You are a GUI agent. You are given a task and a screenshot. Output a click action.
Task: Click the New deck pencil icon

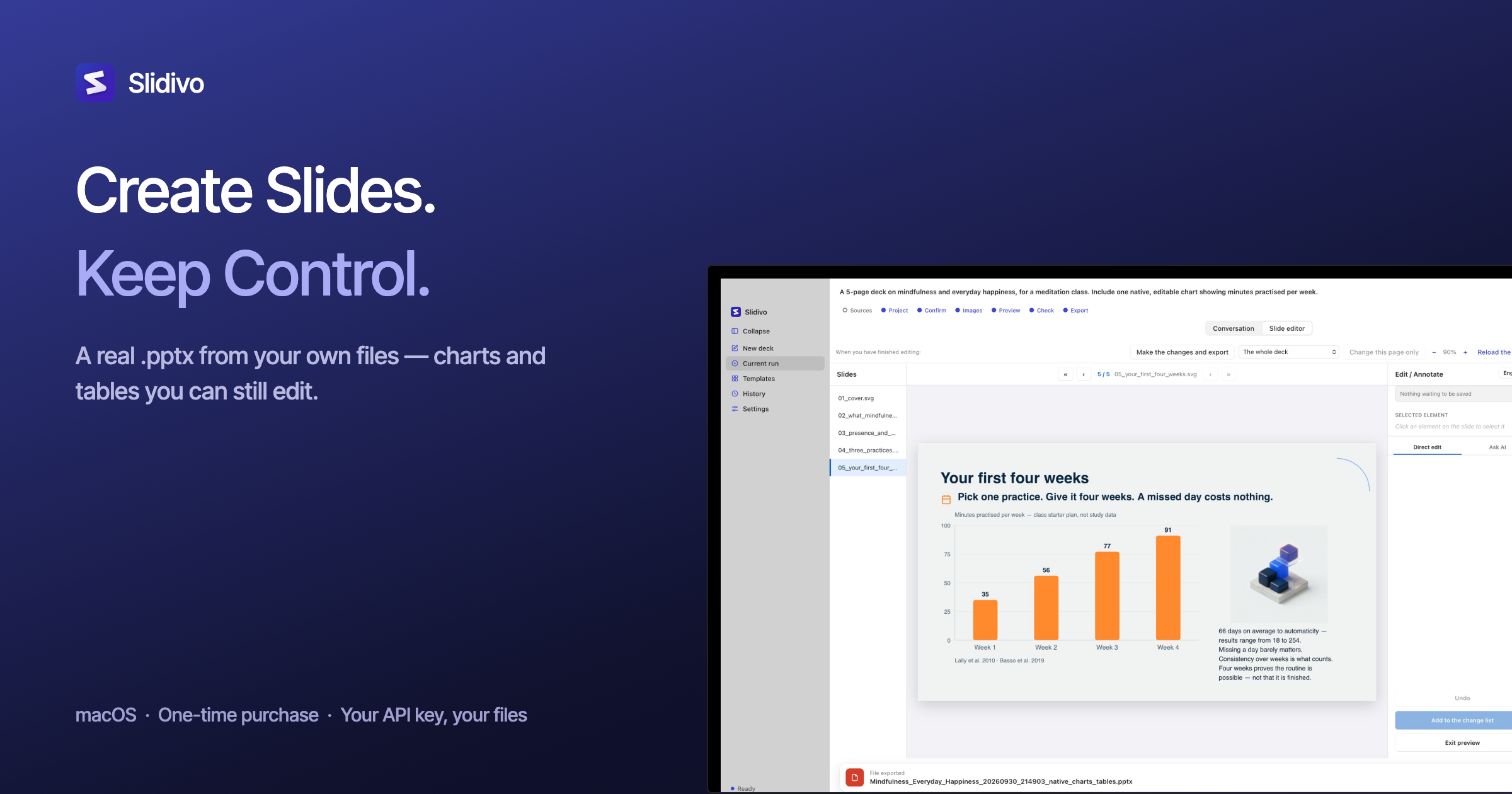[735, 348]
